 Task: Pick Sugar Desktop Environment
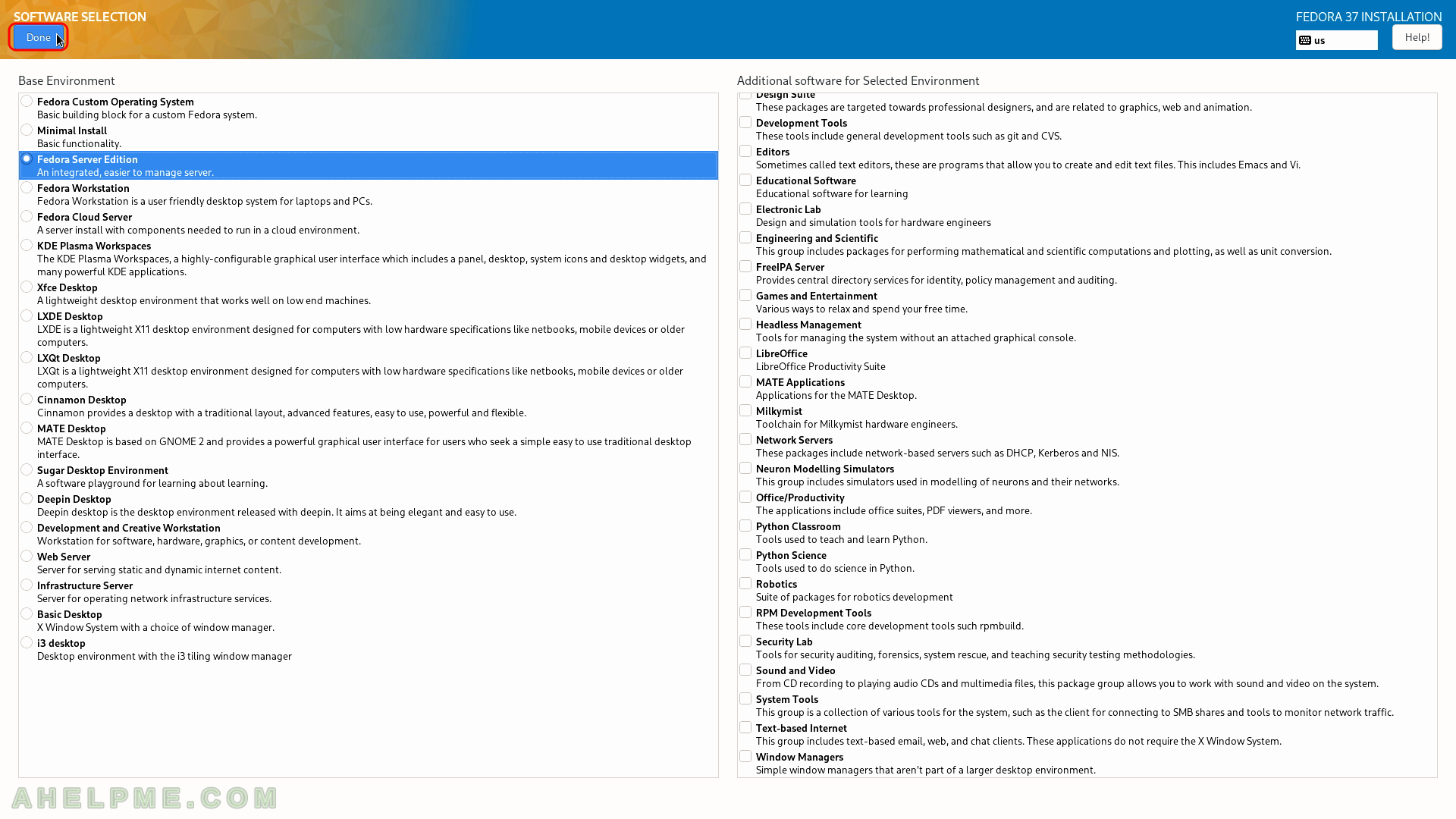point(27,469)
